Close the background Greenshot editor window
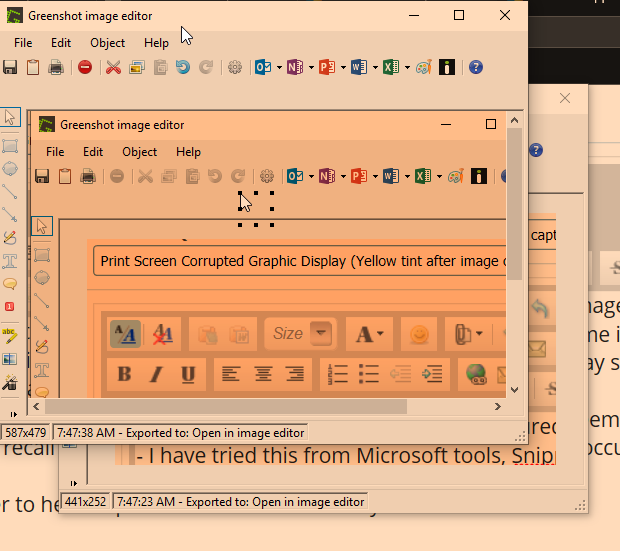Screen dimensions: 620x551 tap(565, 98)
